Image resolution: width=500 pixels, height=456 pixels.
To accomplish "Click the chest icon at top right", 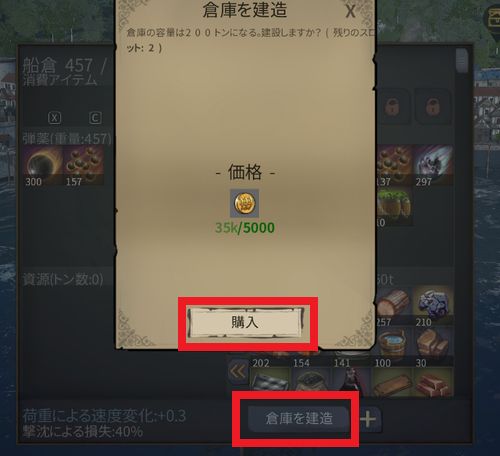I will [493, 16].
